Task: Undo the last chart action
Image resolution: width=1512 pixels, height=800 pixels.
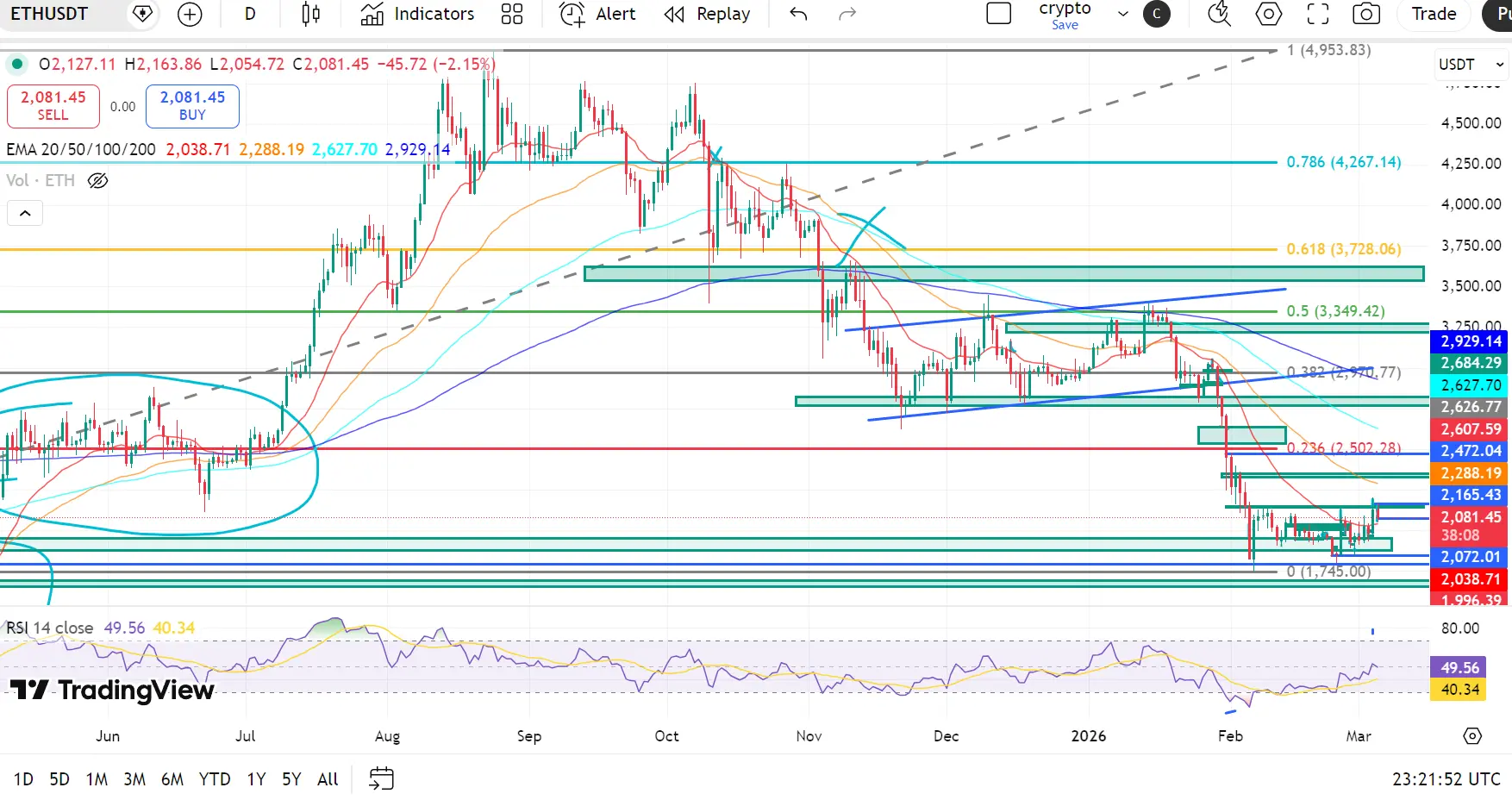Action: pos(798,14)
